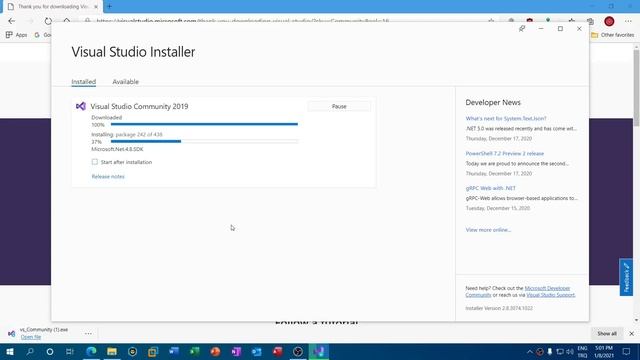Click the volume speaker tray icon
640x360 pixels.
click(x=570, y=351)
